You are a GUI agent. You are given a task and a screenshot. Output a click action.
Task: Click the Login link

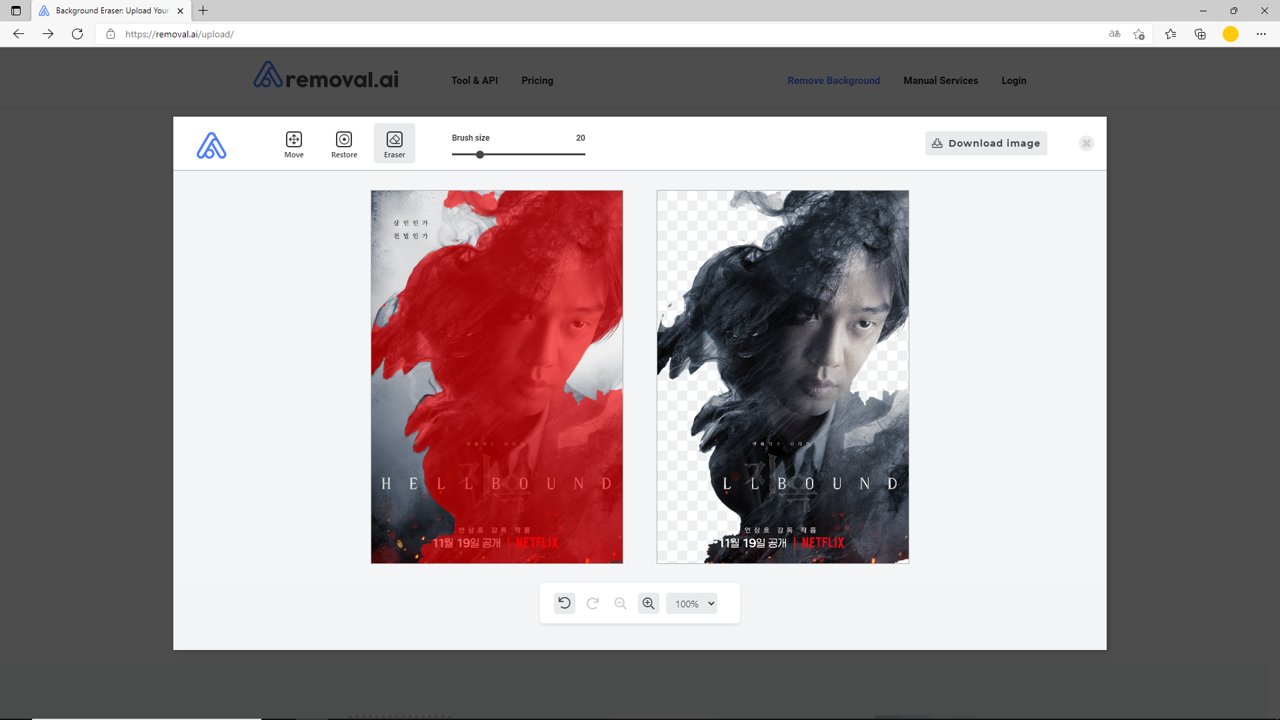pos(1014,80)
